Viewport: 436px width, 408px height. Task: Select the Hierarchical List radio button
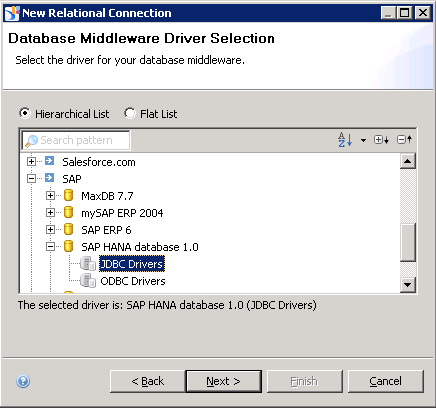(25, 113)
